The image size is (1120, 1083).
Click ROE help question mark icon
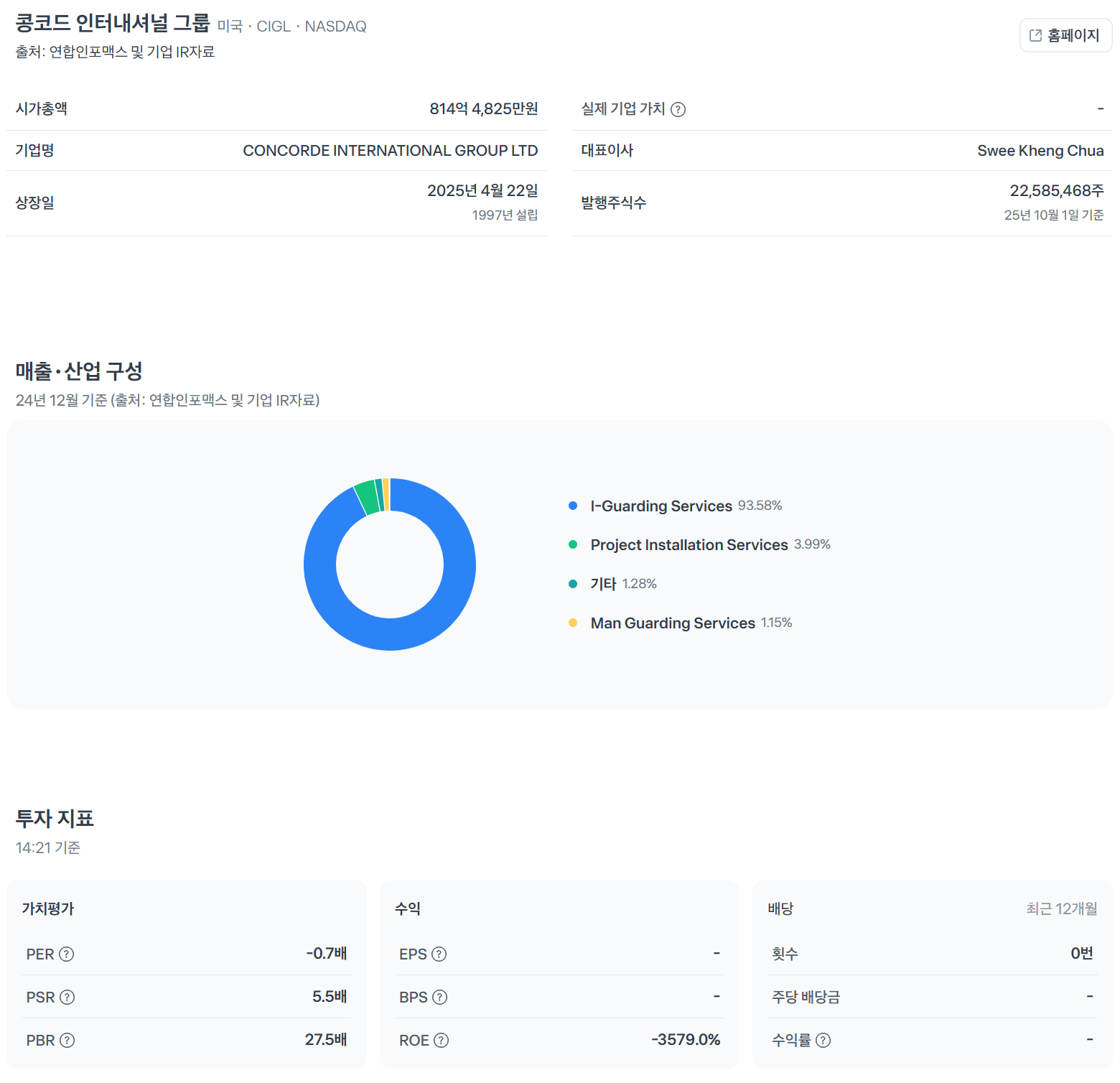pos(441,1040)
